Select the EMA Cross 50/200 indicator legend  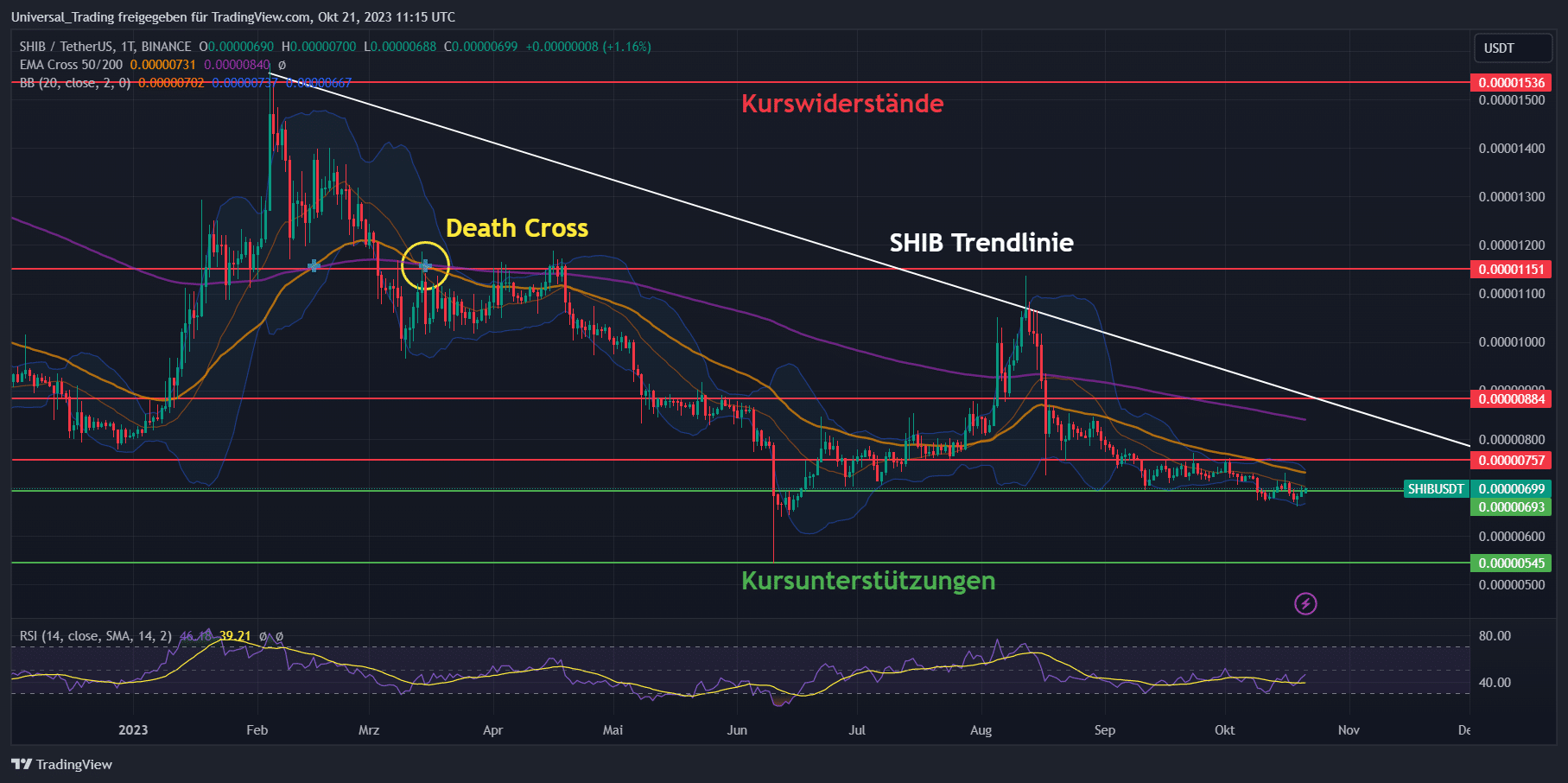click(71, 65)
